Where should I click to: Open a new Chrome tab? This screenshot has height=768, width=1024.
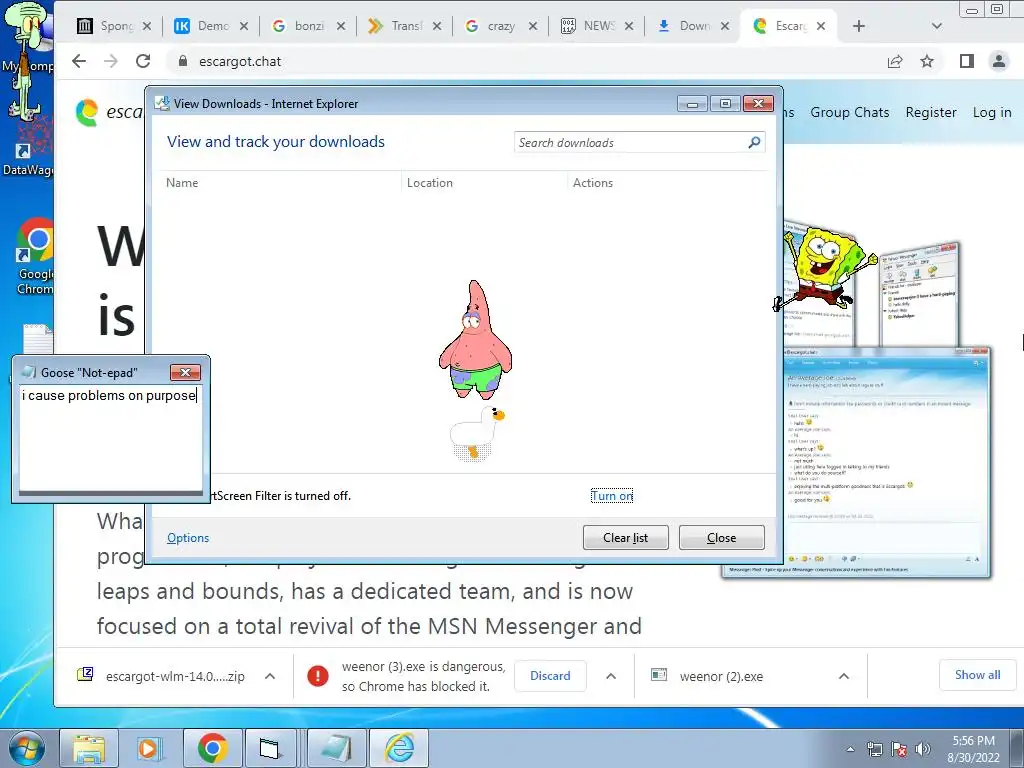(x=859, y=26)
